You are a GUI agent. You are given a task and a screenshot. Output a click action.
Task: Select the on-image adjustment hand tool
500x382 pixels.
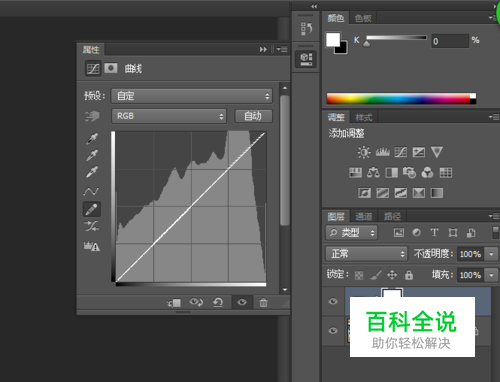pyautogui.click(x=92, y=116)
